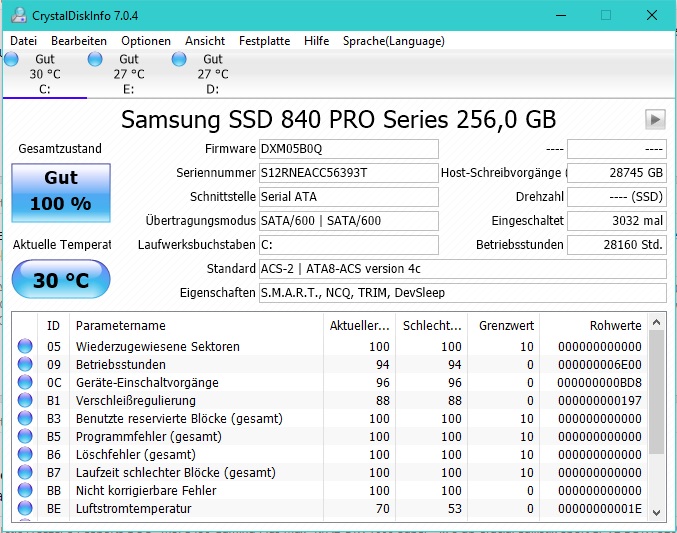
Task: Click status orb of Löschfehler row
Action: tap(25, 454)
